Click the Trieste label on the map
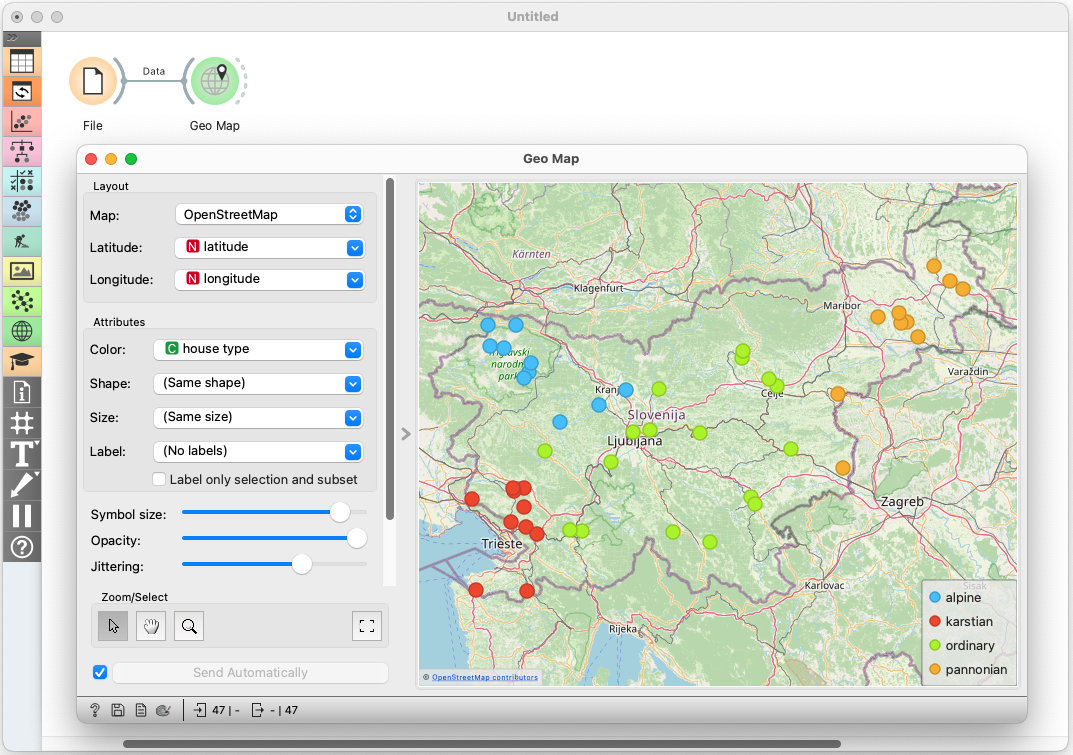Image resolution: width=1073 pixels, height=755 pixels. (502, 544)
